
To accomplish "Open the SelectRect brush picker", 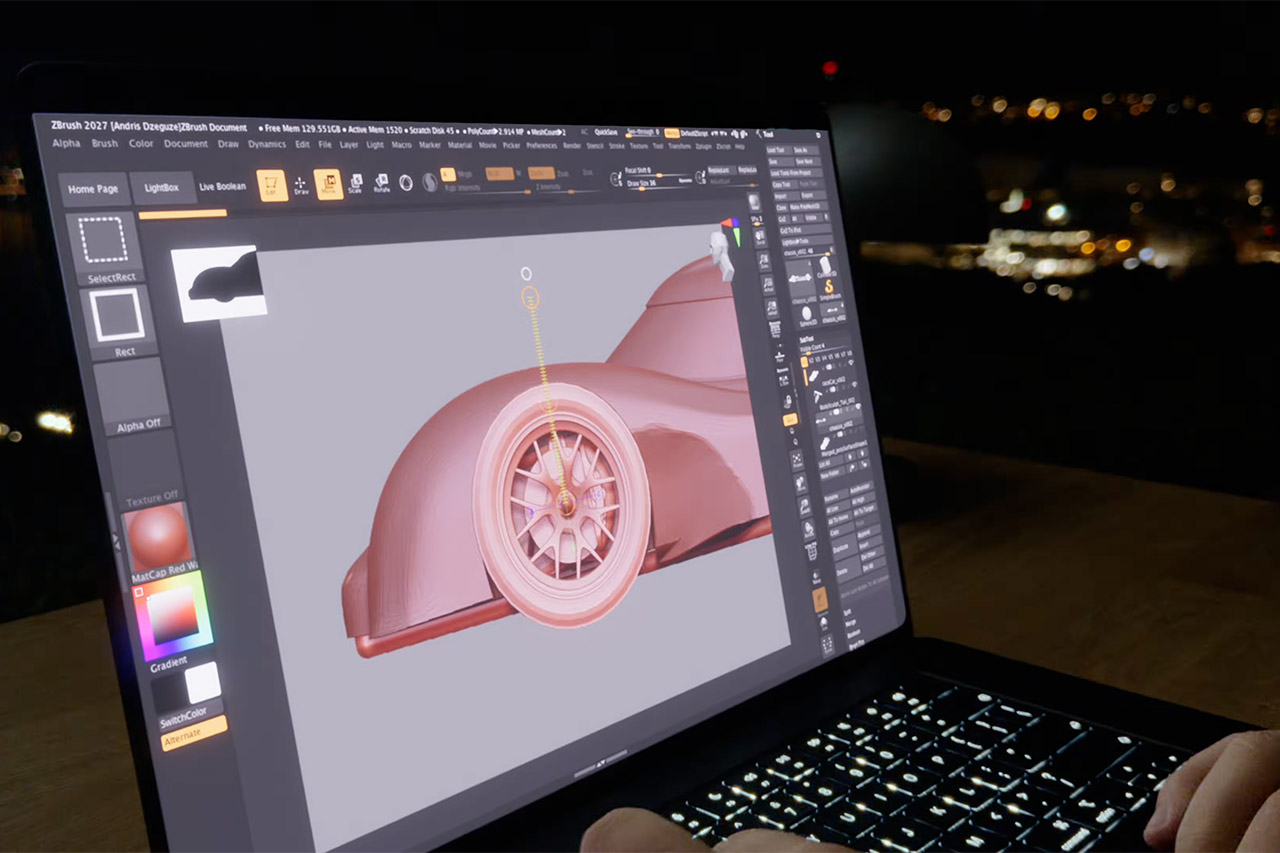I will click(x=104, y=247).
